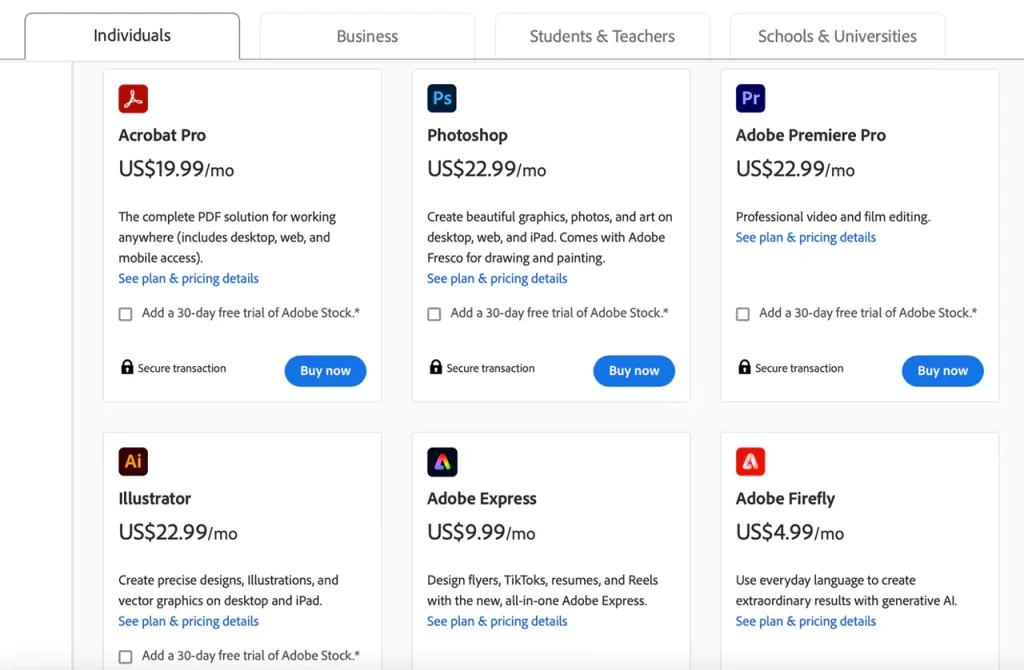Buy now for Acrobat Pro

tap(325, 370)
